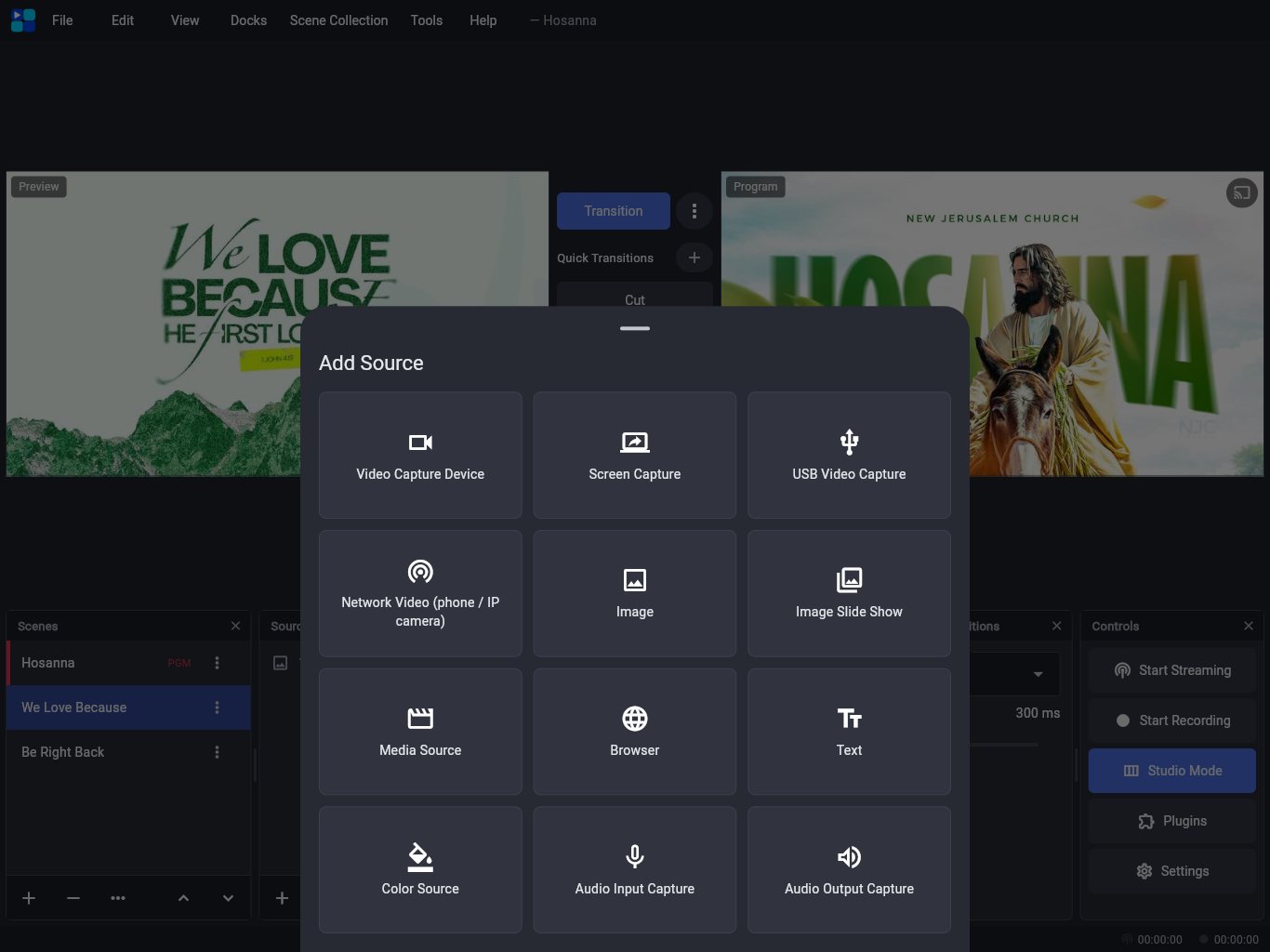Choose Video Capture Device source
The width and height of the screenshot is (1270, 952).
coord(420,455)
